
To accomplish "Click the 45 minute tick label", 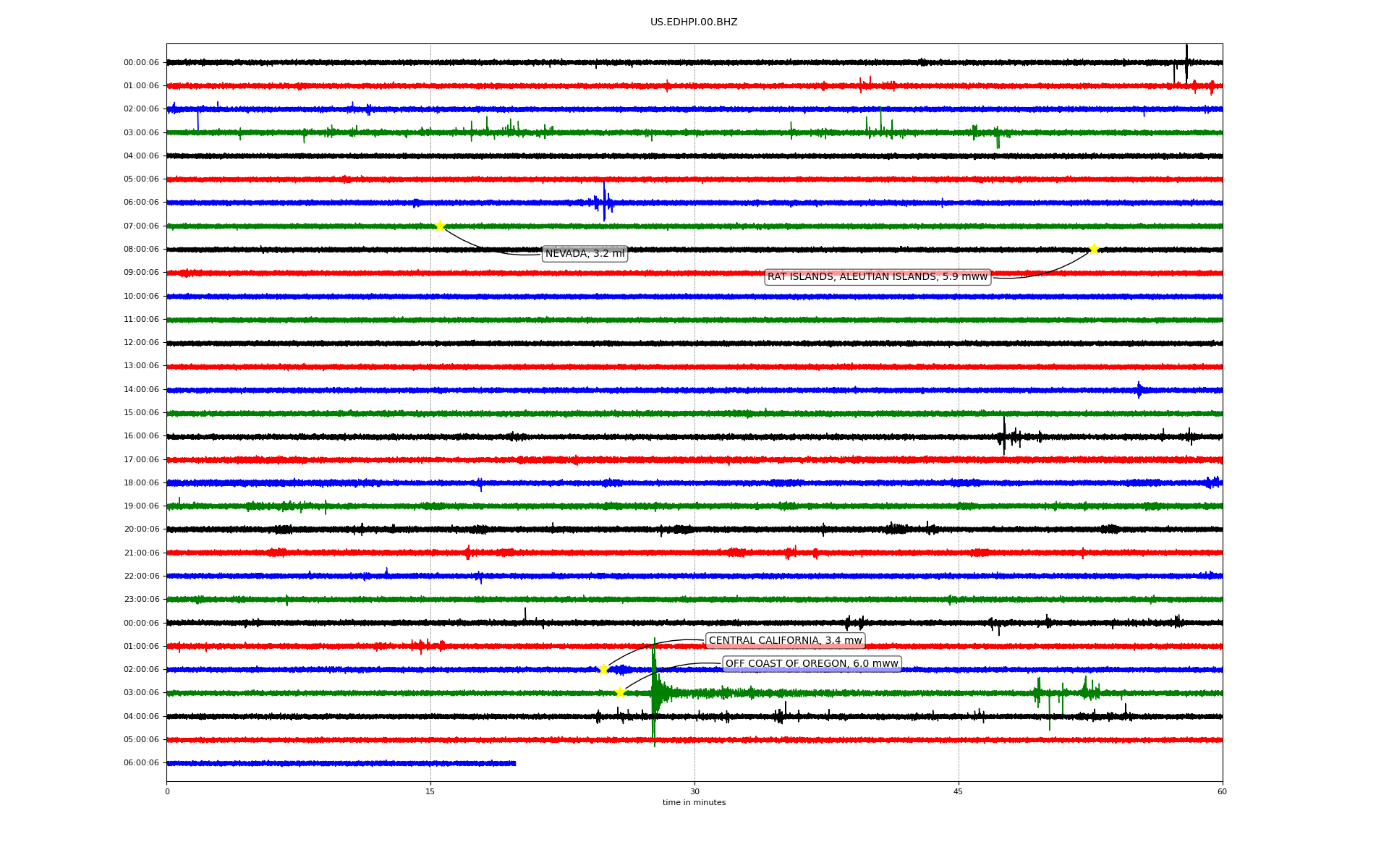I will (x=959, y=791).
